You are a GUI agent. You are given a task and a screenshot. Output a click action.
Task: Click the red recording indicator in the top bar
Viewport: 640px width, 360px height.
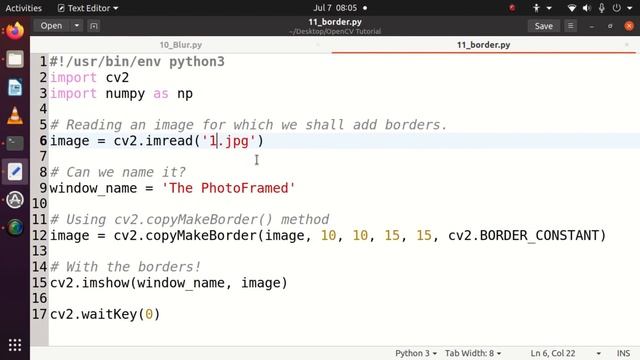pyautogui.click(x=512, y=8)
